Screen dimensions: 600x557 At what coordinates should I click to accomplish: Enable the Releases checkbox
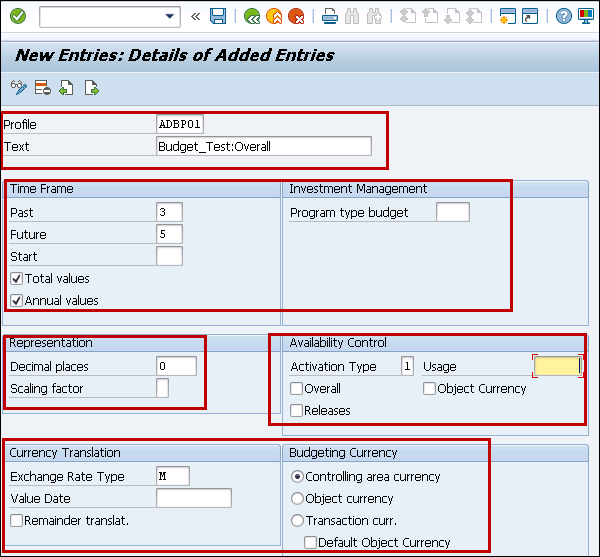click(296, 410)
